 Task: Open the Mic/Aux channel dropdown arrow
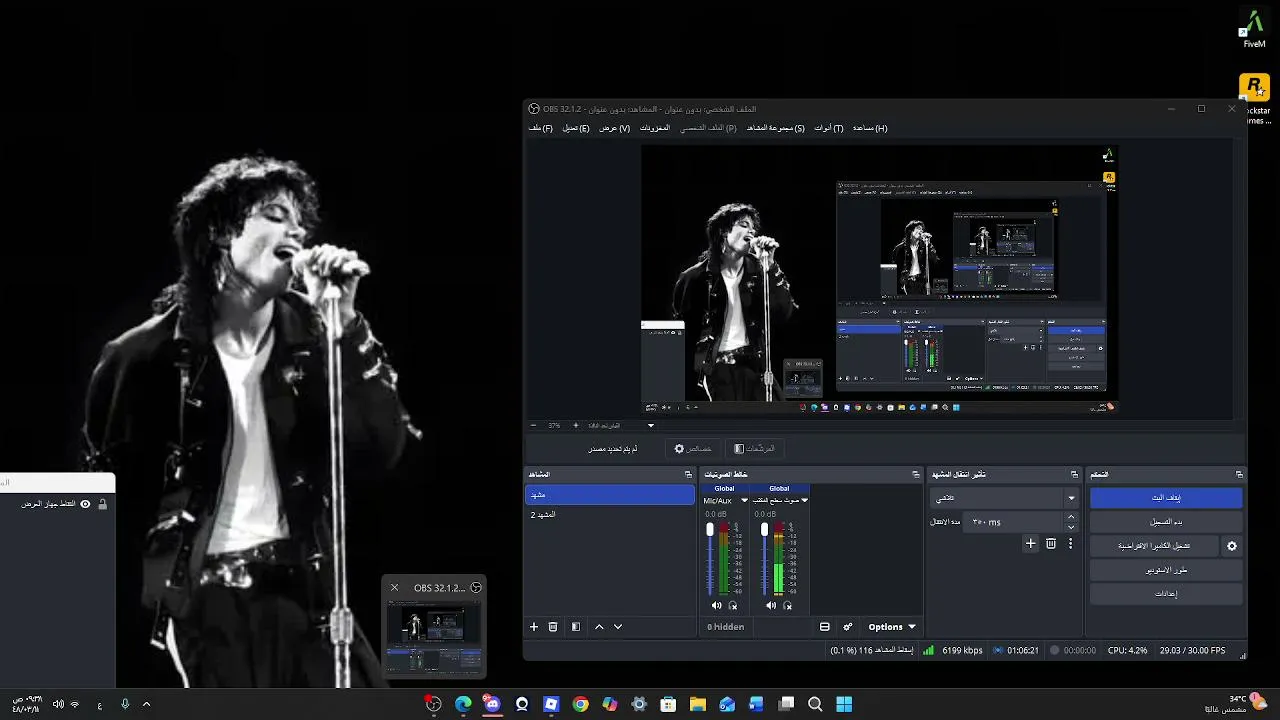[744, 500]
